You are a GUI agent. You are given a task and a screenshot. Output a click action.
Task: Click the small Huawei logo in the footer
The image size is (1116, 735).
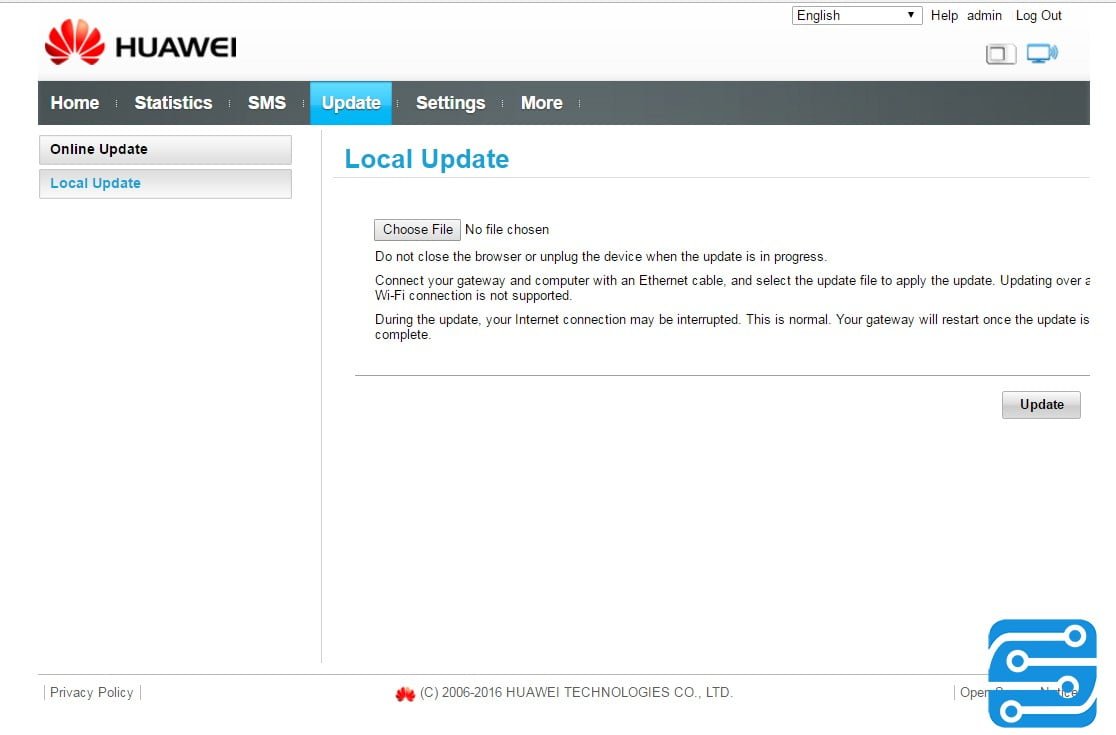pyautogui.click(x=405, y=693)
